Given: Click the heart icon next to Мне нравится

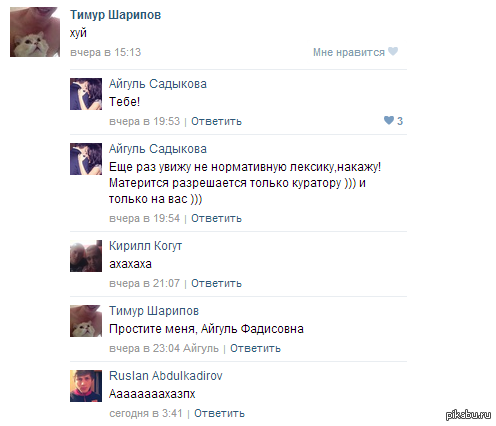Looking at the screenshot, I should 393,52.
